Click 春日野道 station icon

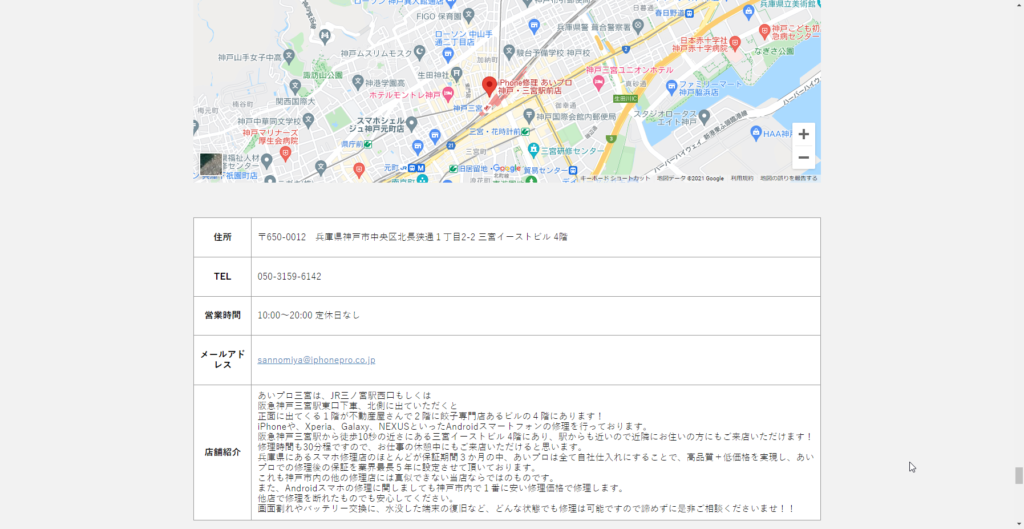click(689, 12)
